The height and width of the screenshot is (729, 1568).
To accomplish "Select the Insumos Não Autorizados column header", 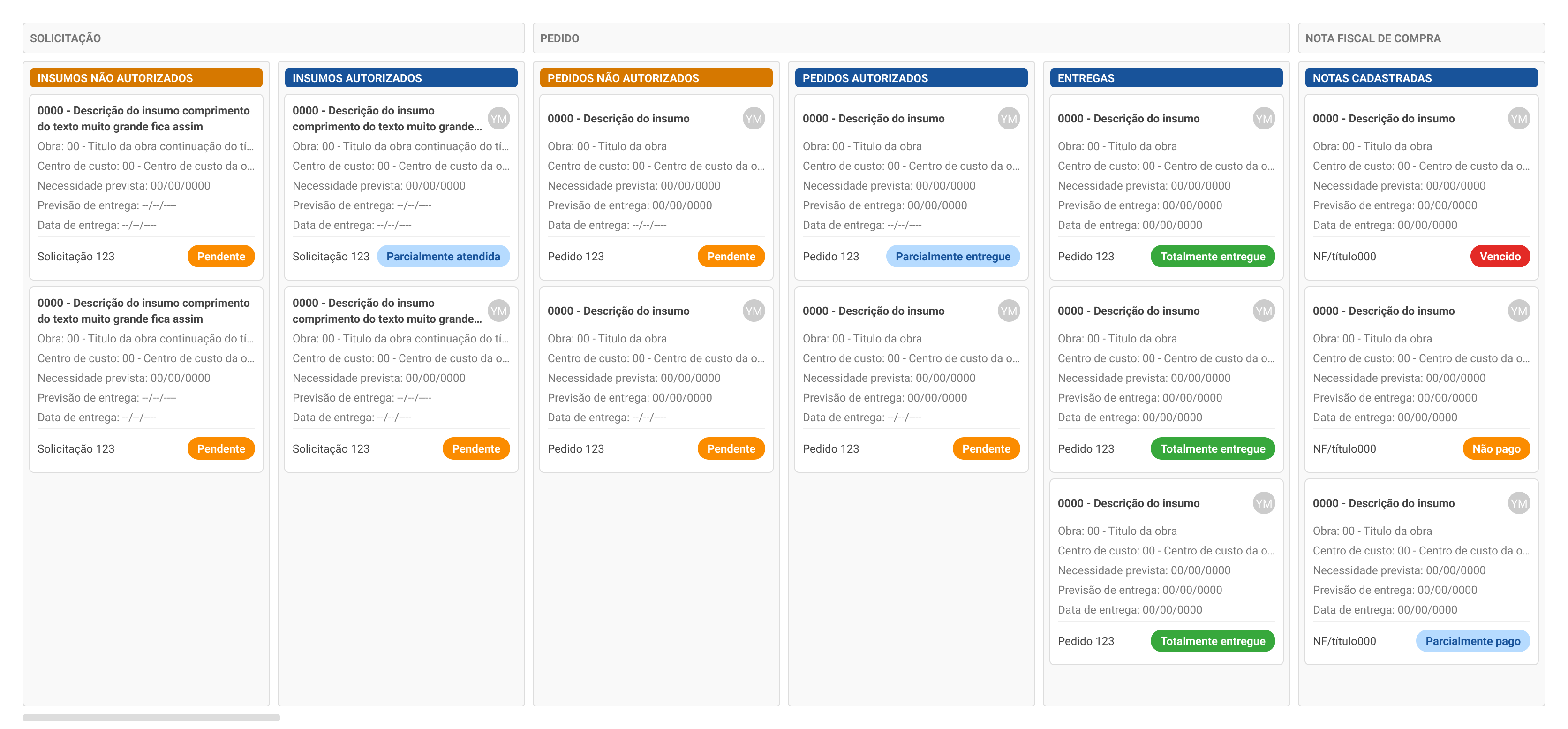I will pos(146,78).
